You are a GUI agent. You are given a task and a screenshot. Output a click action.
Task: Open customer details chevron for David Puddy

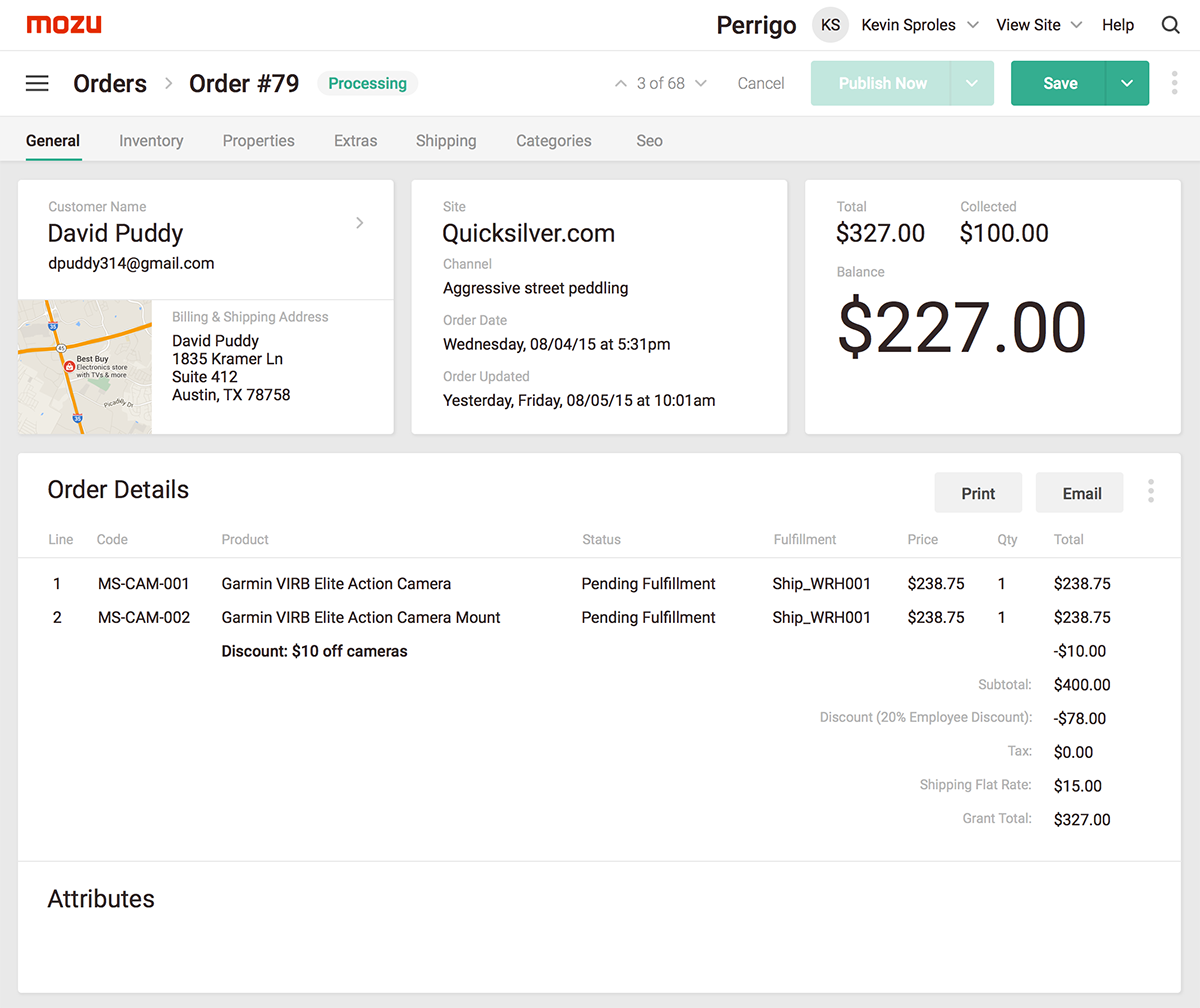[x=360, y=223]
